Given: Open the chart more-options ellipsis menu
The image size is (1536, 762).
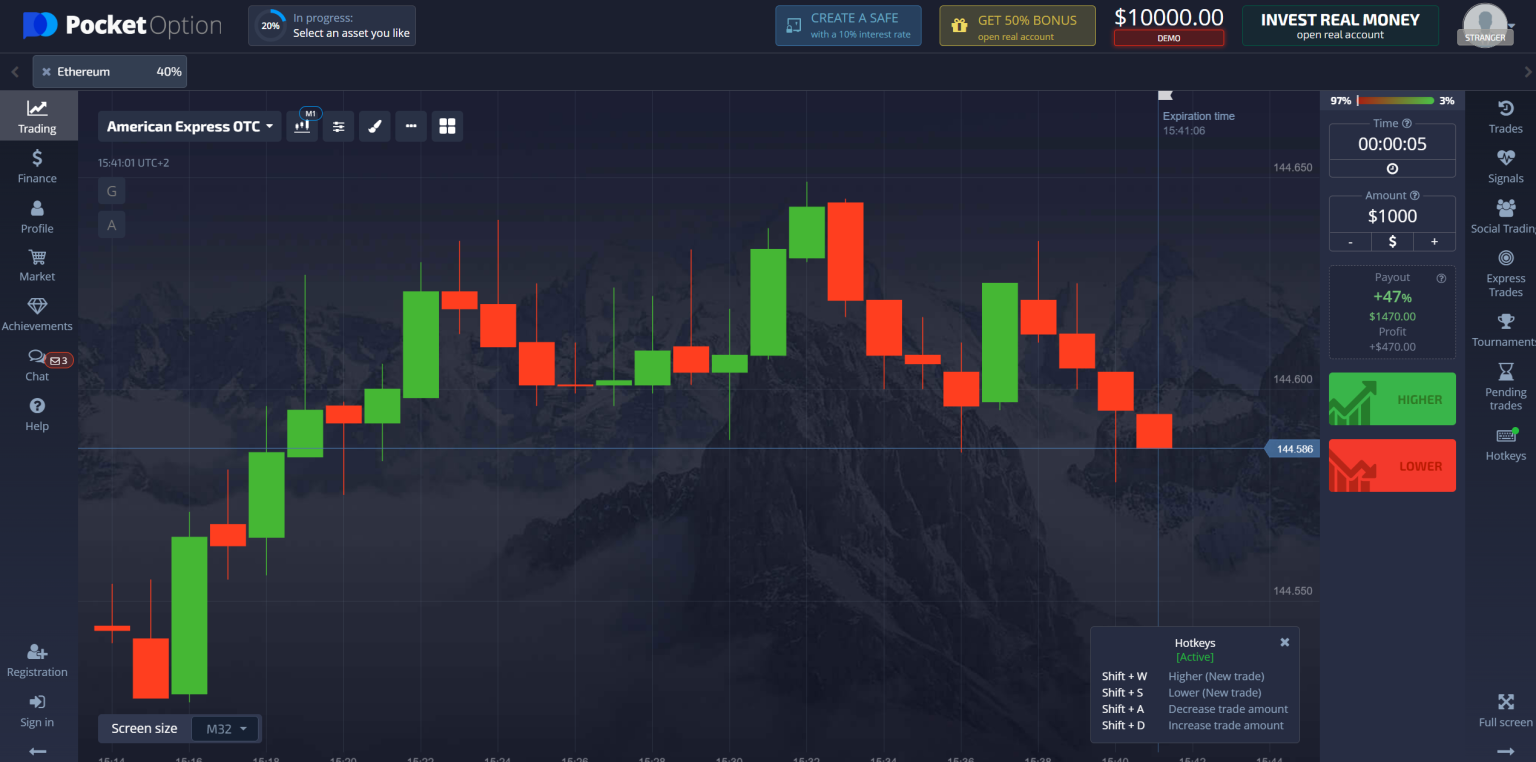Looking at the screenshot, I should pyautogui.click(x=410, y=126).
